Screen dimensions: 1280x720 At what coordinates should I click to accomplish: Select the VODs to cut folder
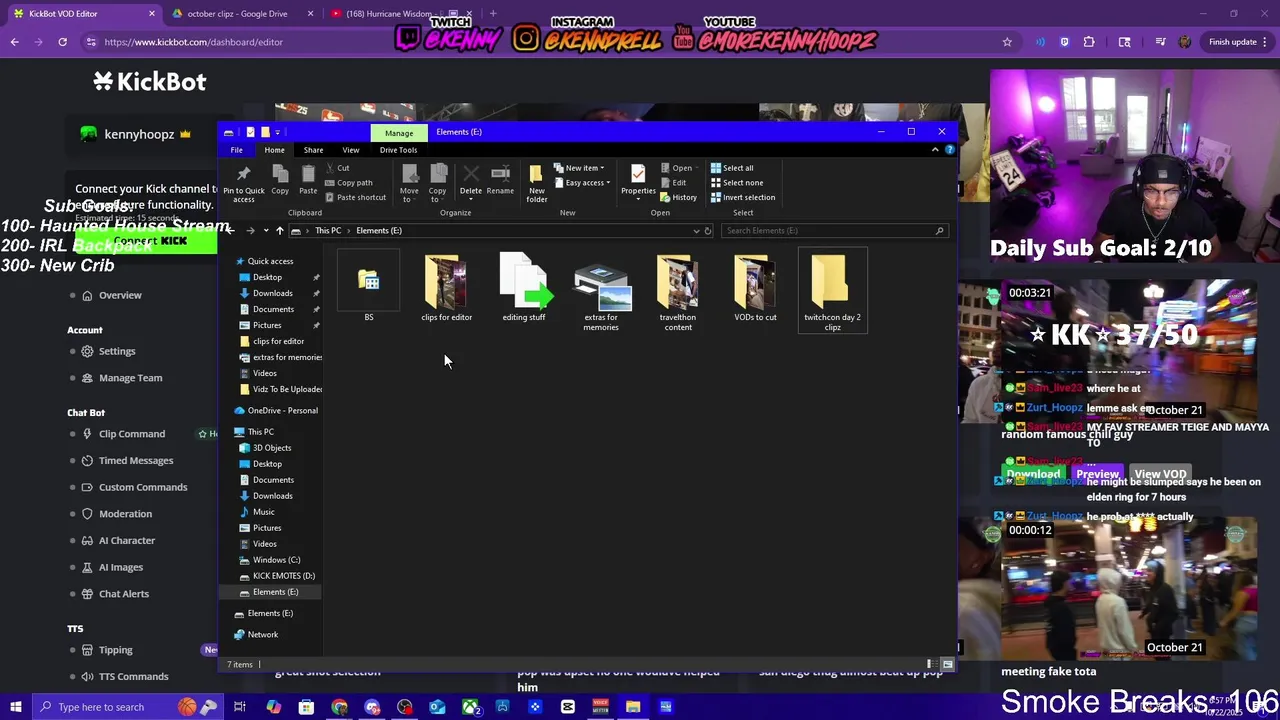(x=755, y=289)
